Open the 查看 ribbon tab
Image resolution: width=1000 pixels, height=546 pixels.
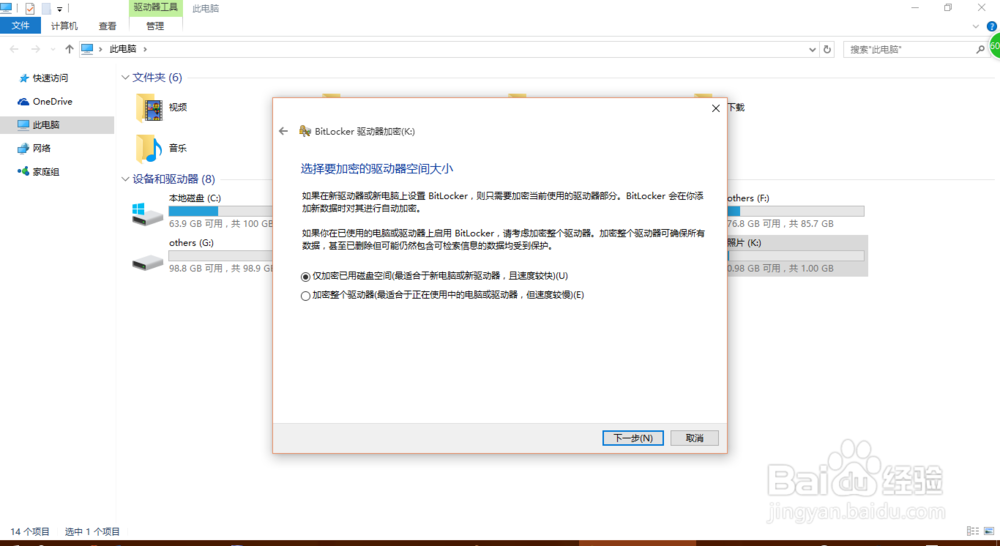pyautogui.click(x=108, y=26)
